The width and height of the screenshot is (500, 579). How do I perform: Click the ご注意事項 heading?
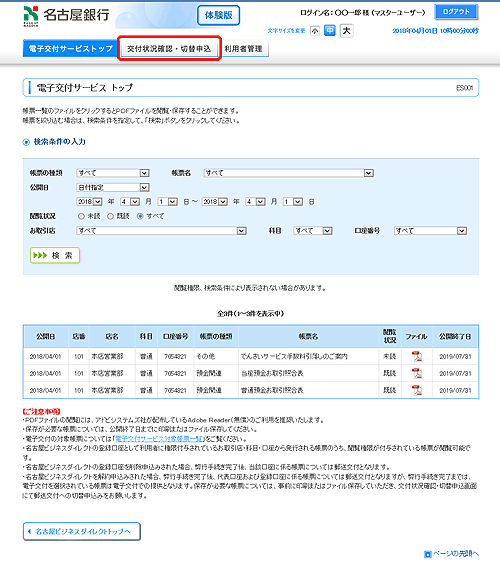[41, 411]
